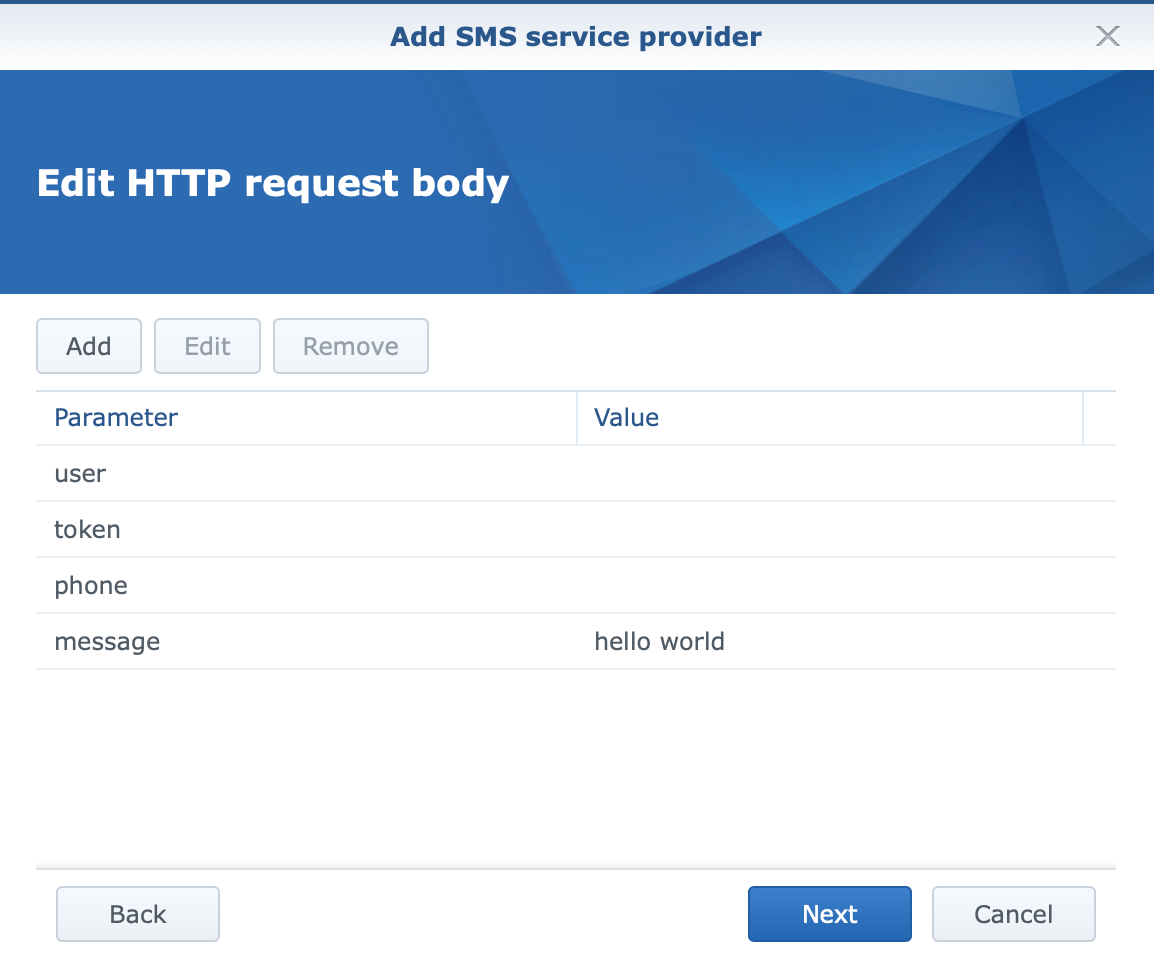Cancel the wizard
1154x954 pixels.
[1013, 914]
